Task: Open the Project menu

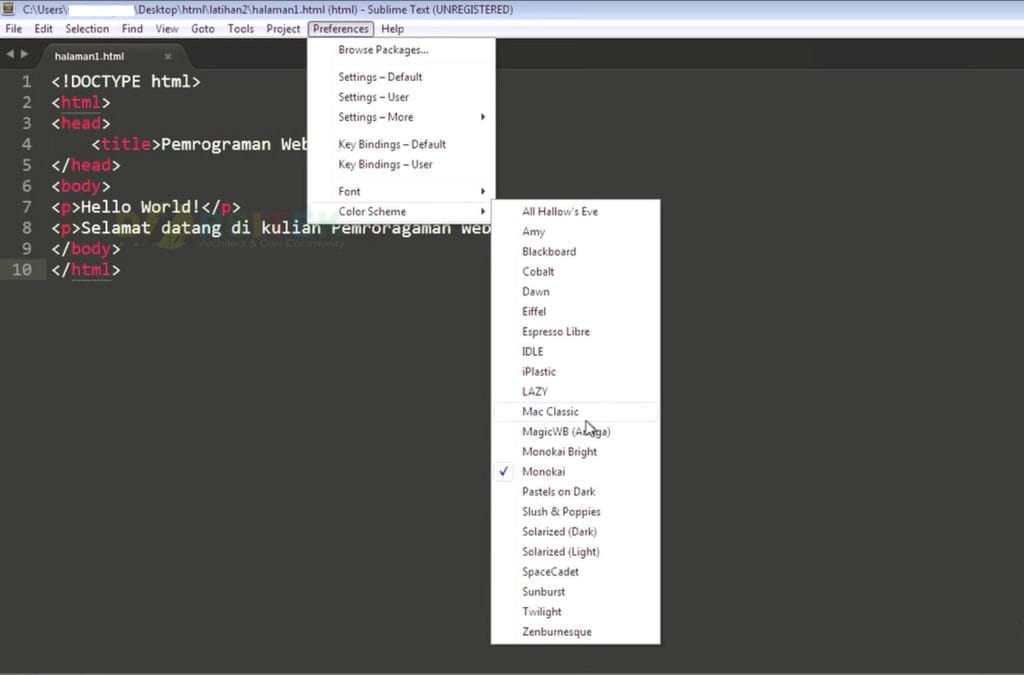Action: pos(283,29)
